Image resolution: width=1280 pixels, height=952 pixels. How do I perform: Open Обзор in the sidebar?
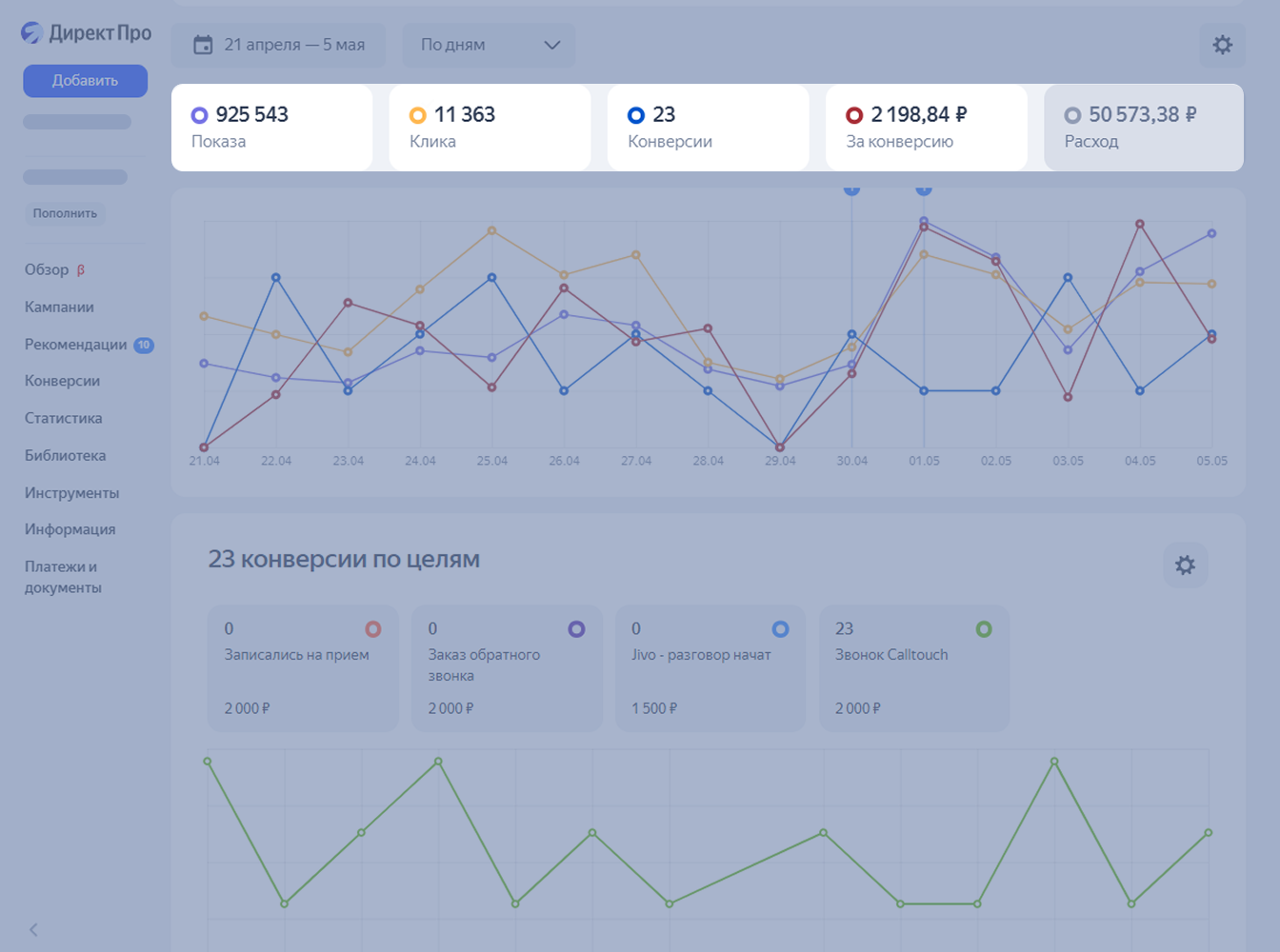tap(47, 269)
